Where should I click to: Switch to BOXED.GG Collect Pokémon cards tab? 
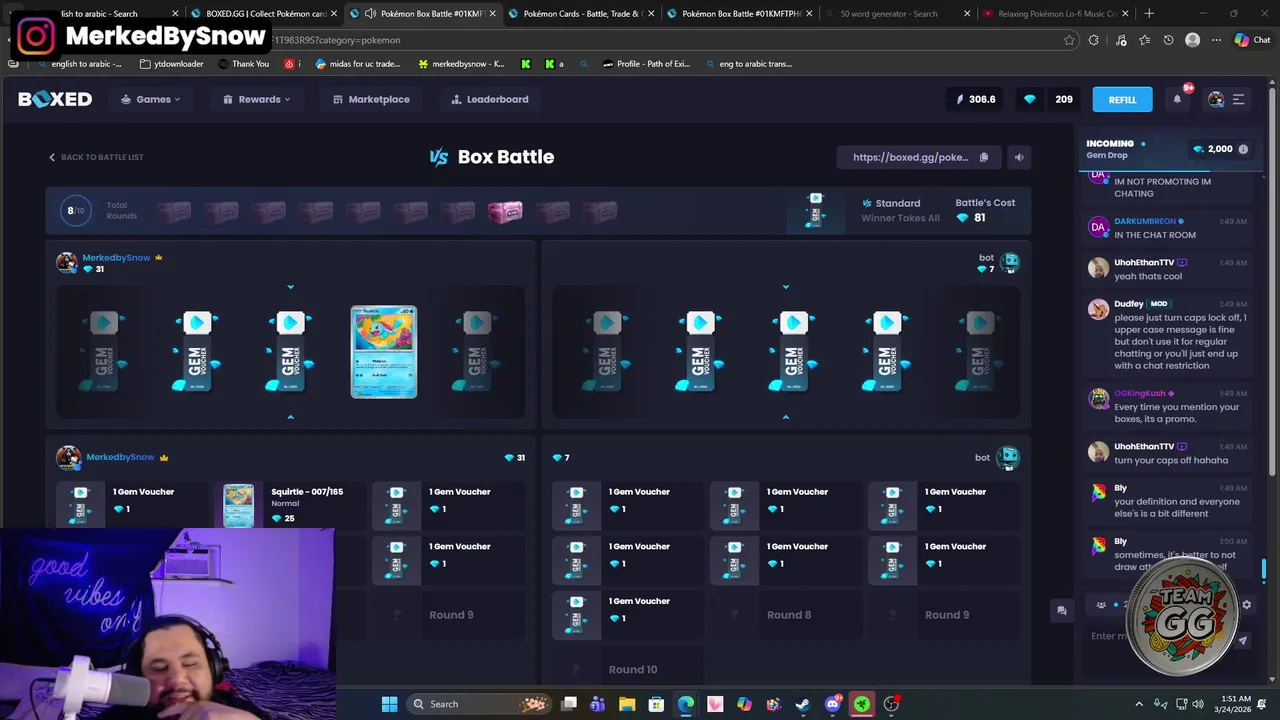[x=266, y=14]
